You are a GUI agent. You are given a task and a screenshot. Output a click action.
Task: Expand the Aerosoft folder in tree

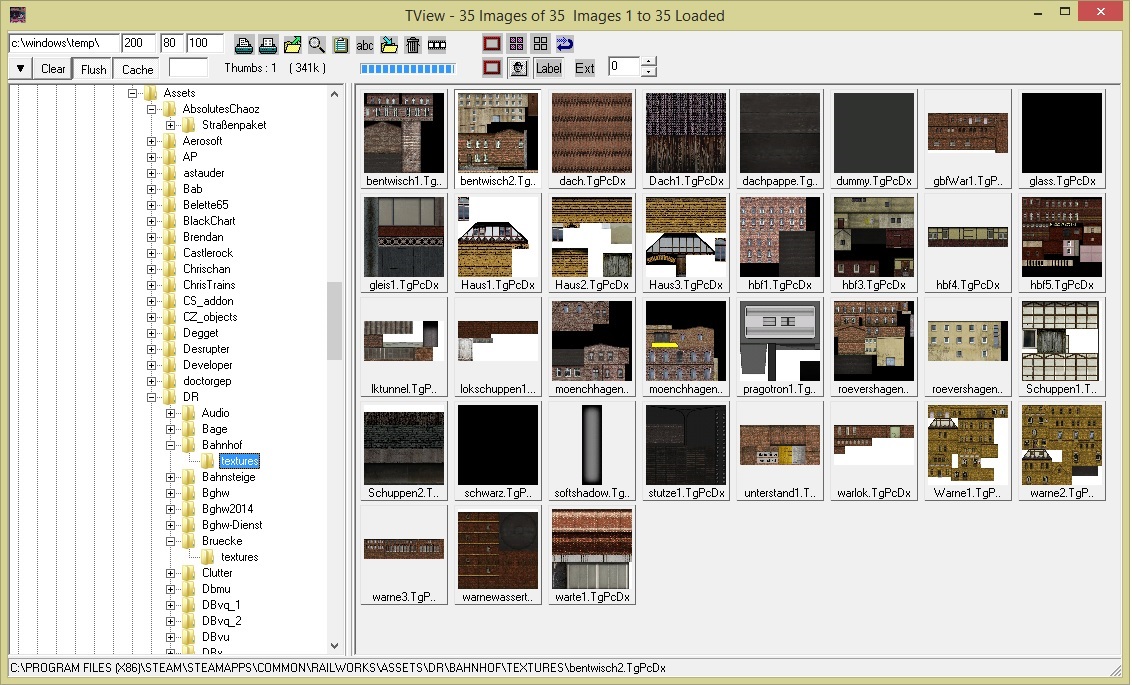click(x=152, y=141)
